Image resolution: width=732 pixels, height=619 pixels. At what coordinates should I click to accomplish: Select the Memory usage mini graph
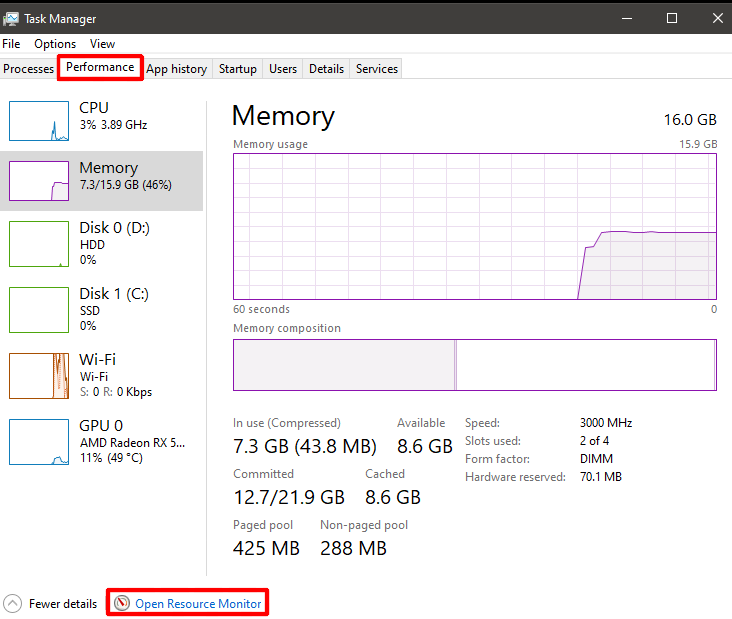click(x=39, y=181)
